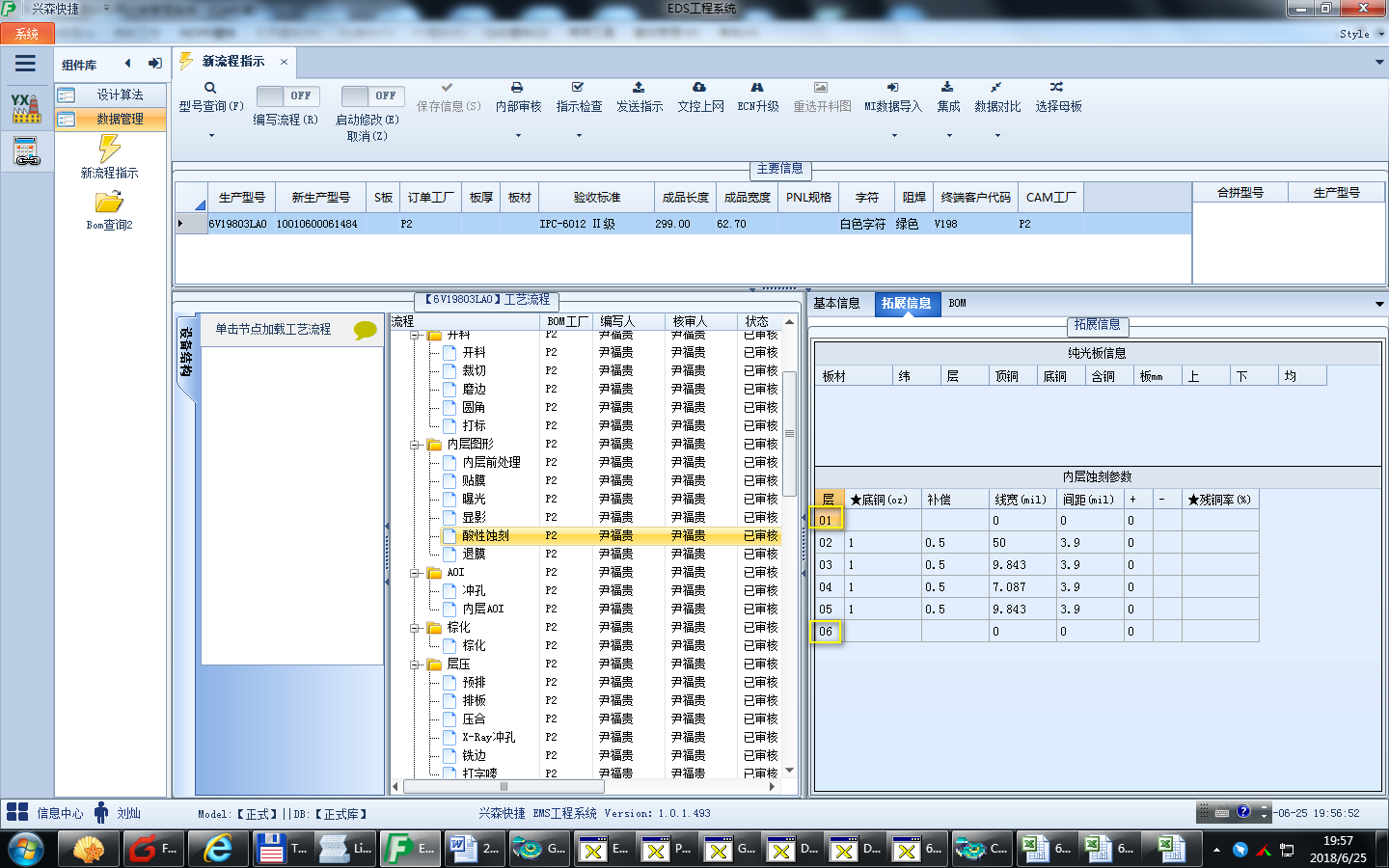Image resolution: width=1389 pixels, height=868 pixels.
Task: Open the Style dropdown at top right
Action: click(x=1361, y=34)
